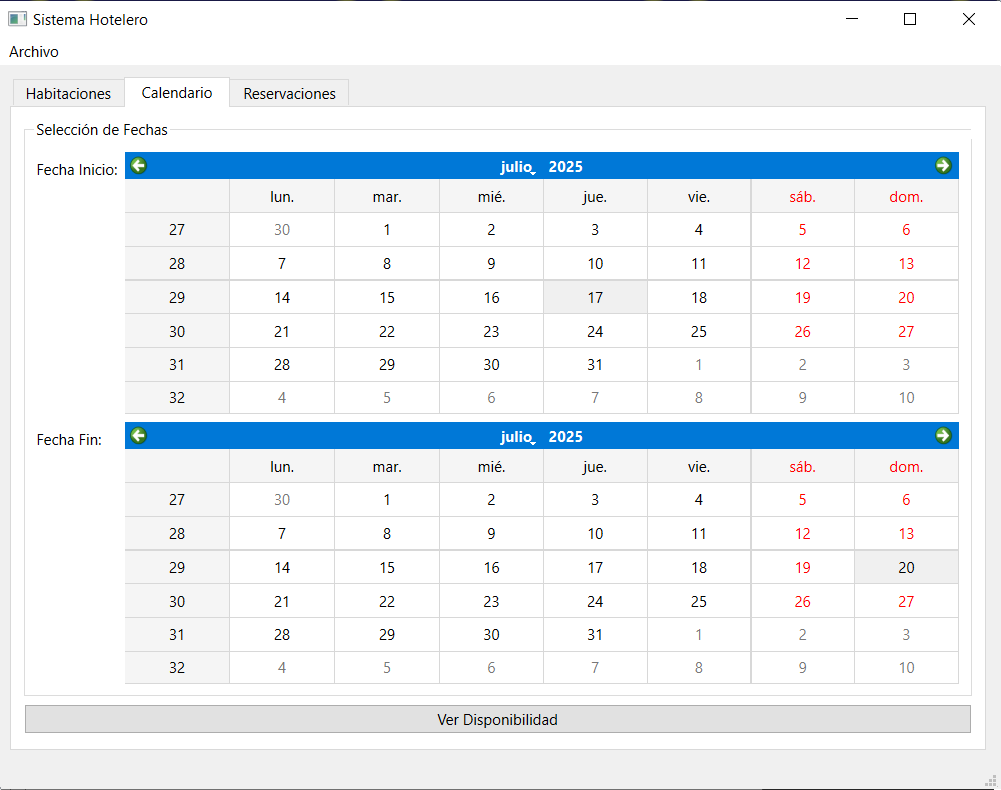Pick July 8 in Fecha Fin calendar
The height and width of the screenshot is (790, 1001).
pos(387,534)
